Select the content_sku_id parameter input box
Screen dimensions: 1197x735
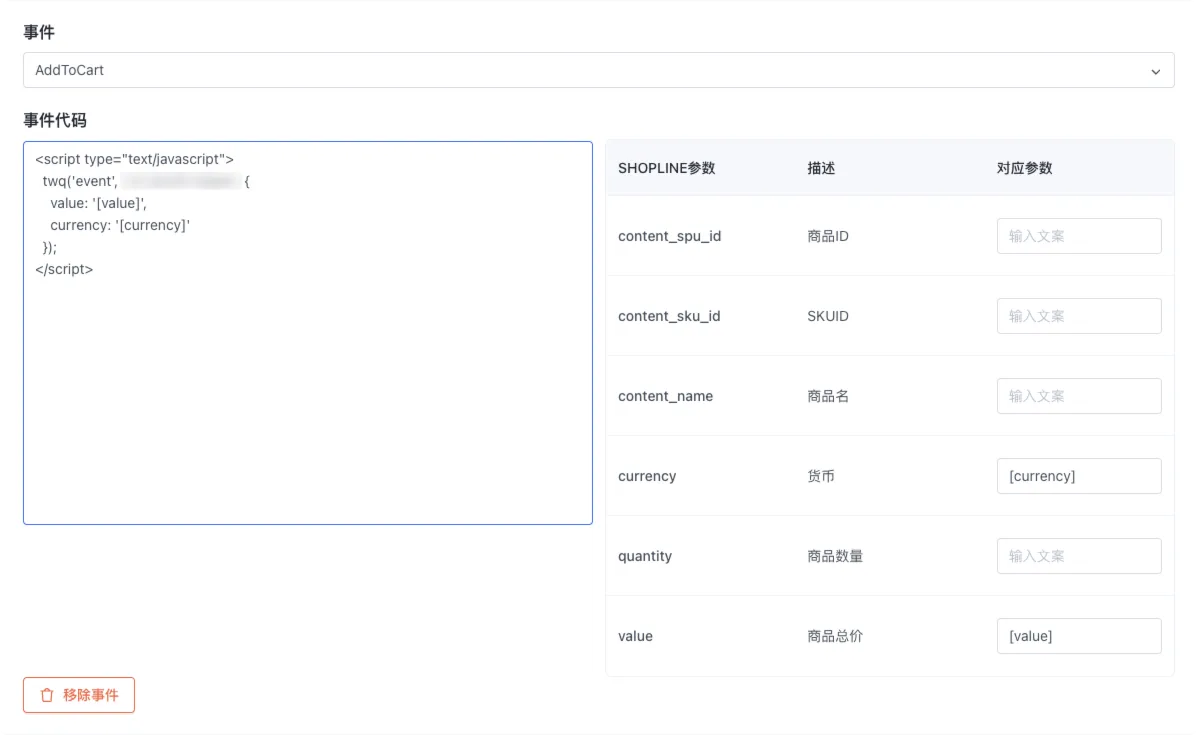coord(1078,316)
